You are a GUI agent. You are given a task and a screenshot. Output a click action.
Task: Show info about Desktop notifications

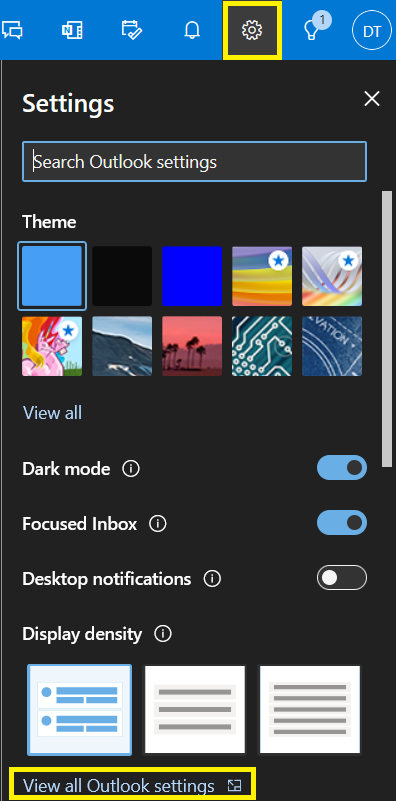point(212,579)
